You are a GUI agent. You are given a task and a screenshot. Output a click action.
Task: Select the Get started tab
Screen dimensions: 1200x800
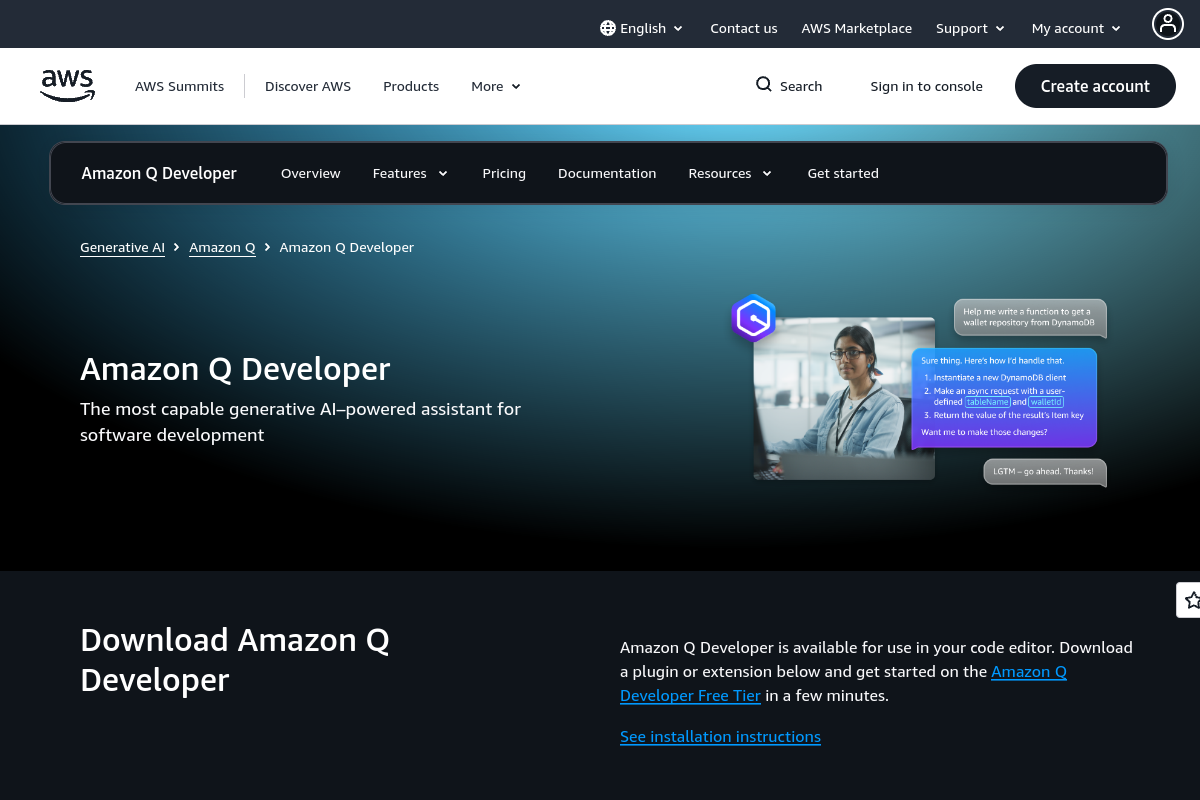[843, 173]
